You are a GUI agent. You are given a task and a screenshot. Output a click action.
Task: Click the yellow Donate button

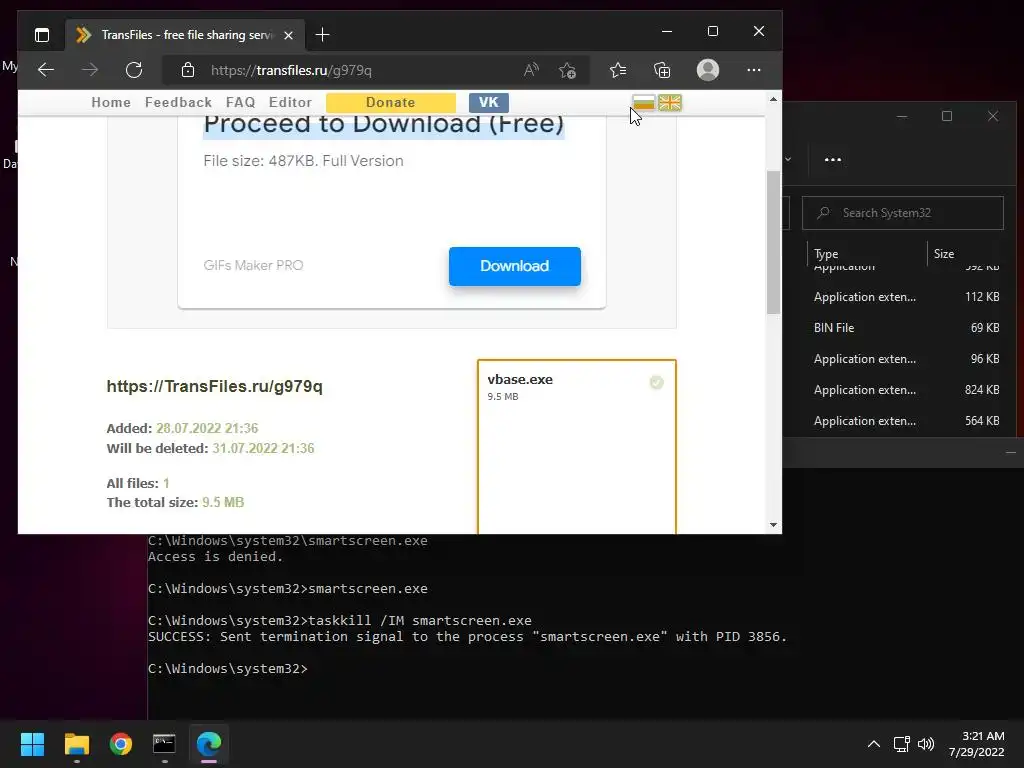pos(391,103)
